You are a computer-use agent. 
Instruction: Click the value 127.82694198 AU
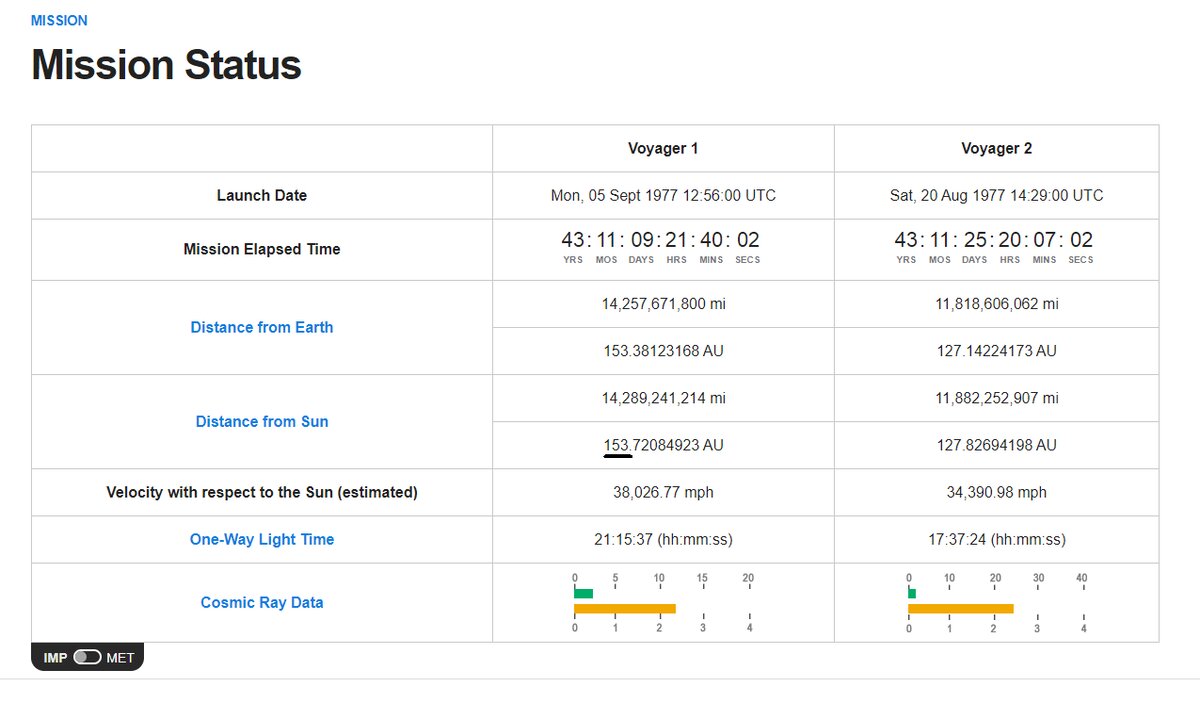click(997, 445)
